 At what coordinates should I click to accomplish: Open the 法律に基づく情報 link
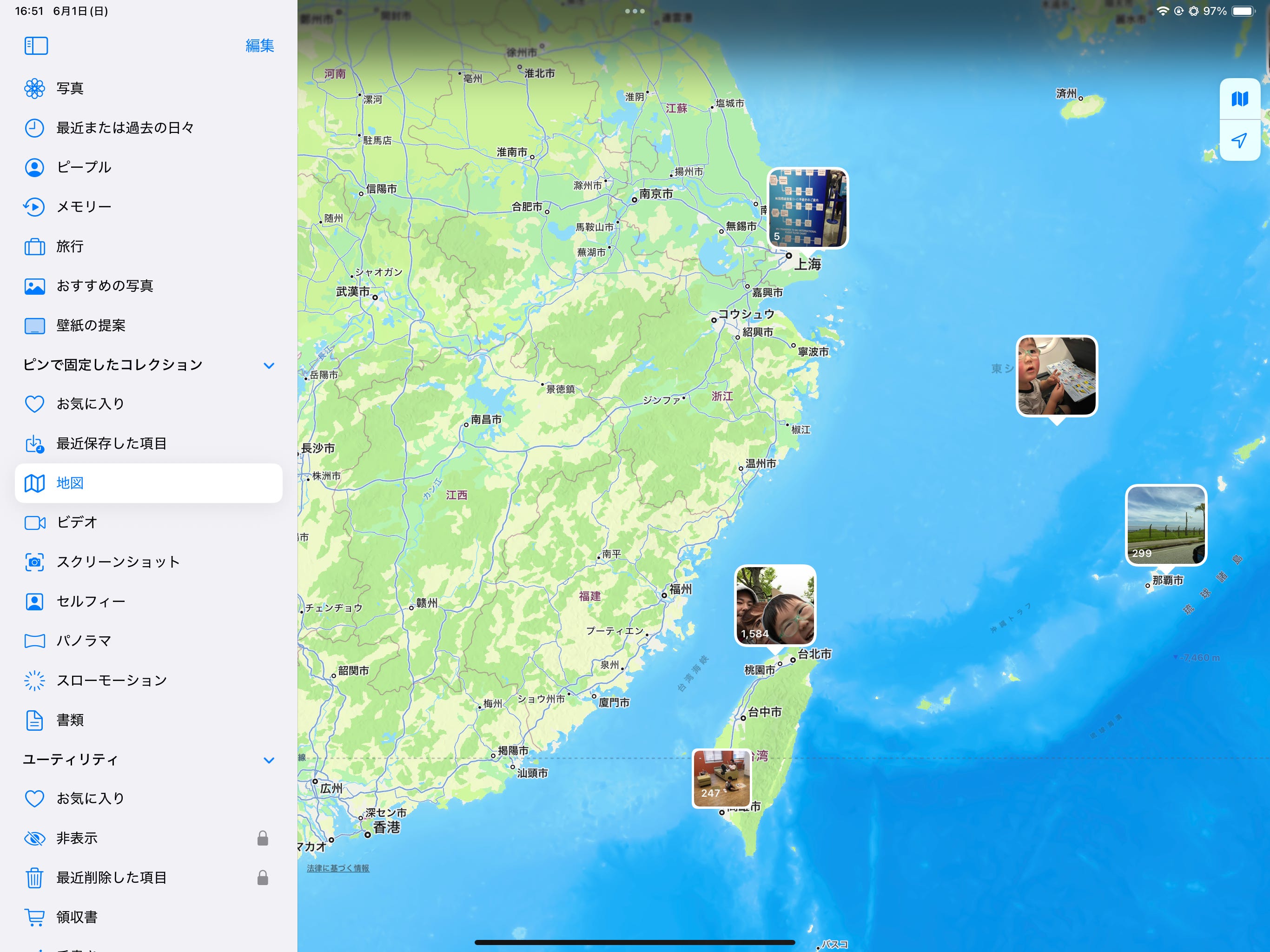tap(337, 867)
